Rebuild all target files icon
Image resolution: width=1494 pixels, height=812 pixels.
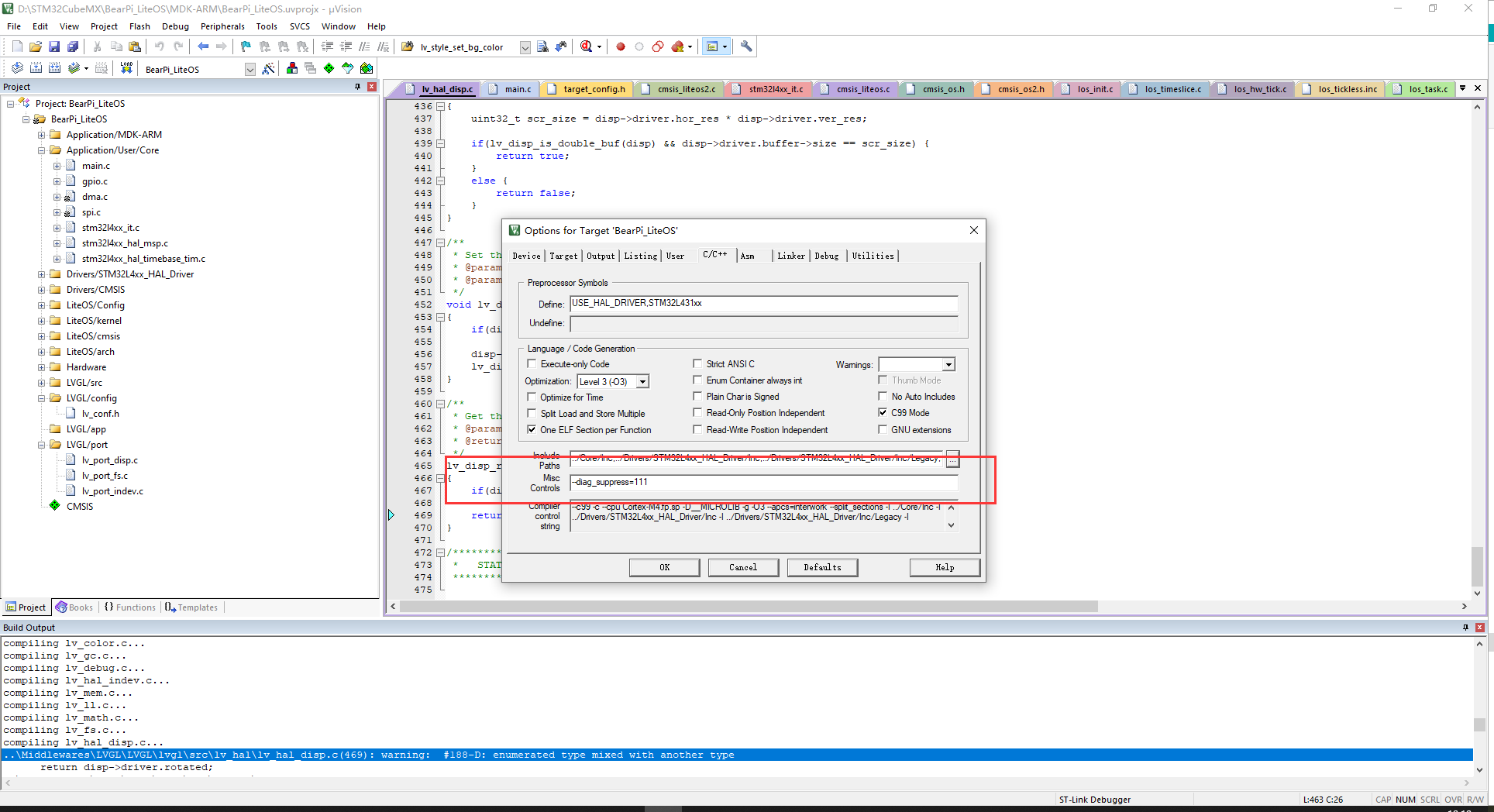pos(54,68)
